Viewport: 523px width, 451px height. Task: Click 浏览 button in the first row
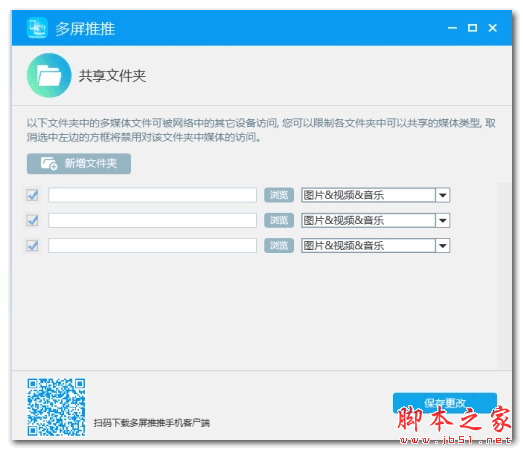tap(279, 195)
